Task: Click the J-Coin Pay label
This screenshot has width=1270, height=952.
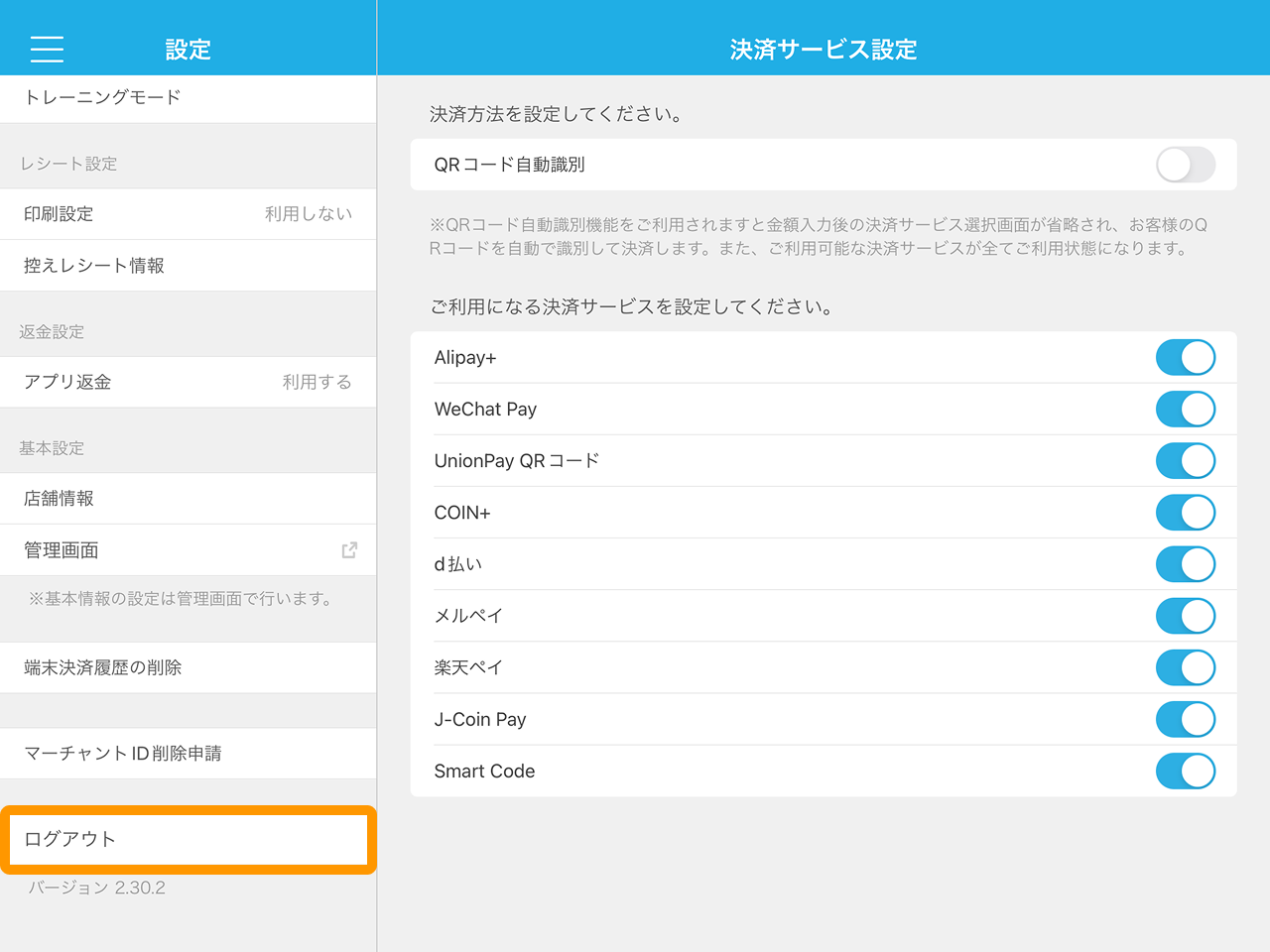Action: pyautogui.click(x=480, y=719)
